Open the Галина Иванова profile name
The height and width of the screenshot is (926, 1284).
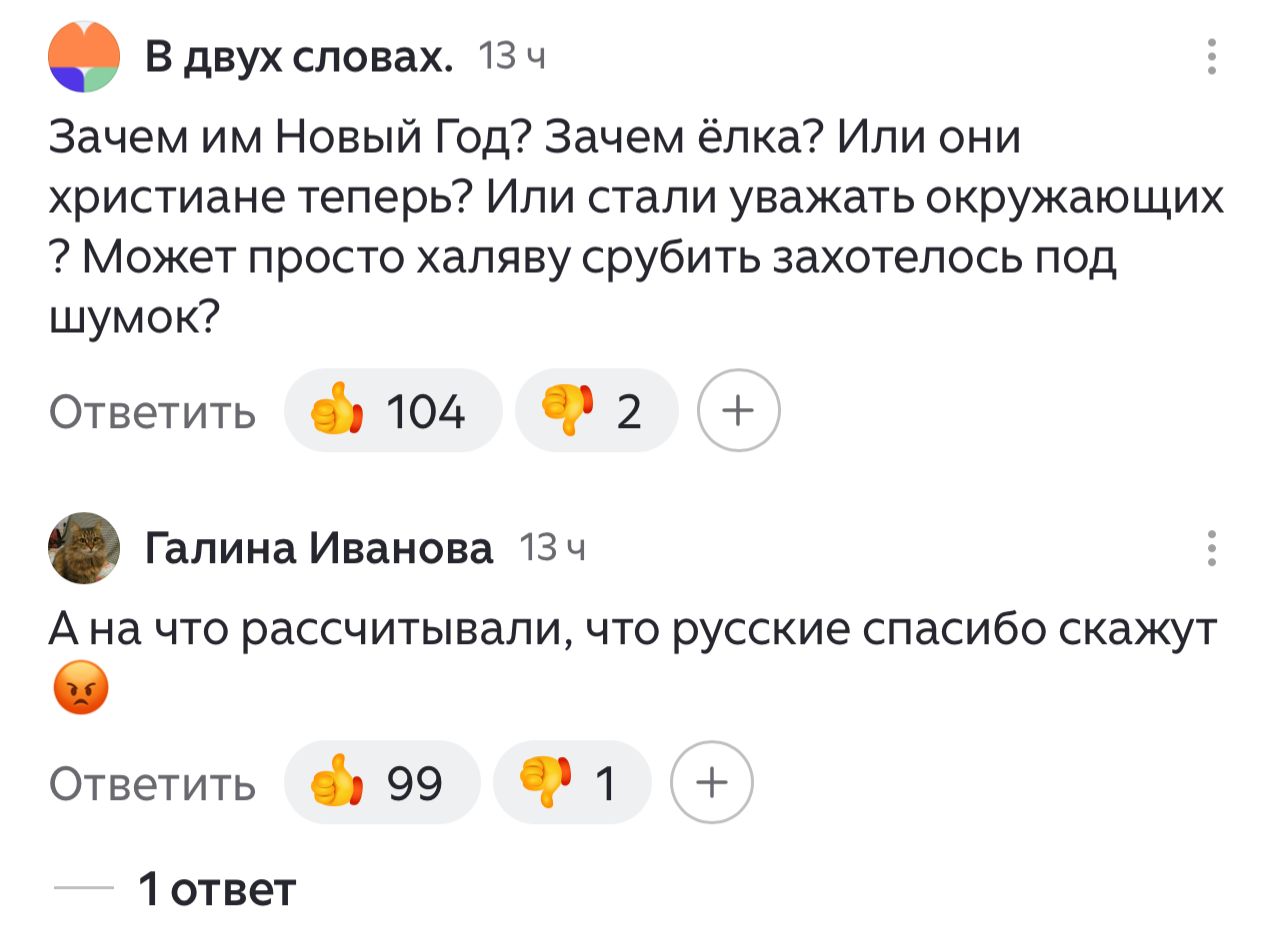(x=319, y=549)
